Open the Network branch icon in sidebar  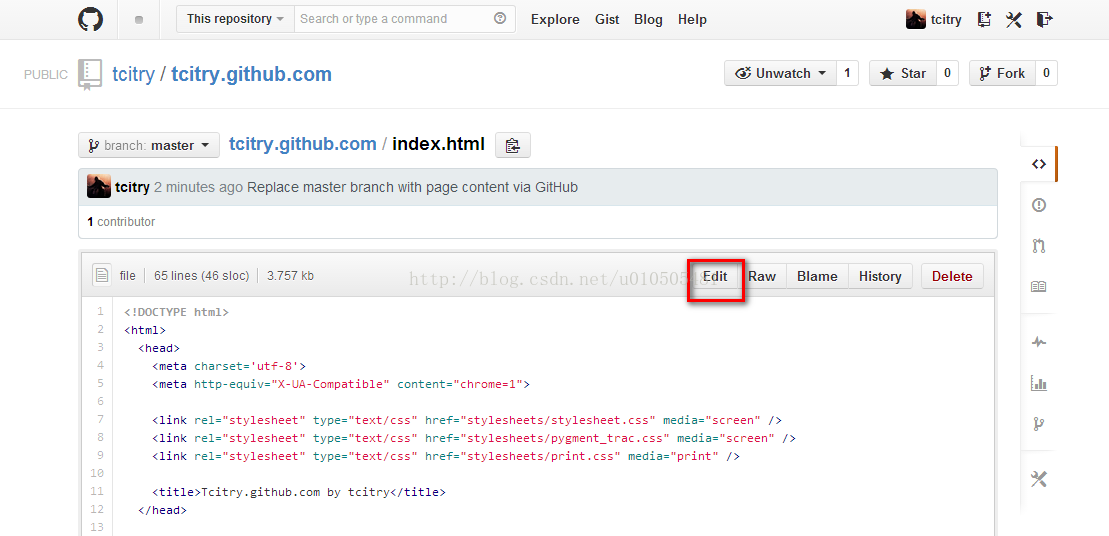tap(1038, 424)
